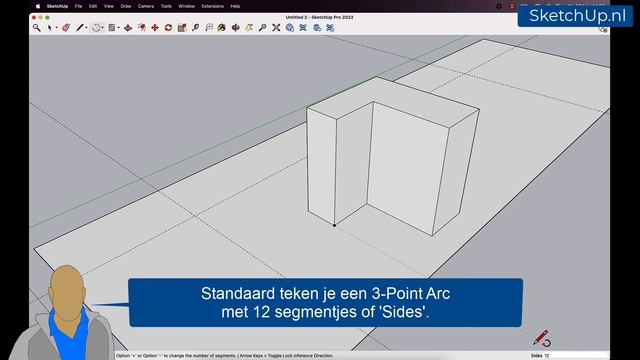This screenshot has width=640, height=360.
Task: Open the SketchUp application menu
Action: pyautogui.click(x=57, y=6)
